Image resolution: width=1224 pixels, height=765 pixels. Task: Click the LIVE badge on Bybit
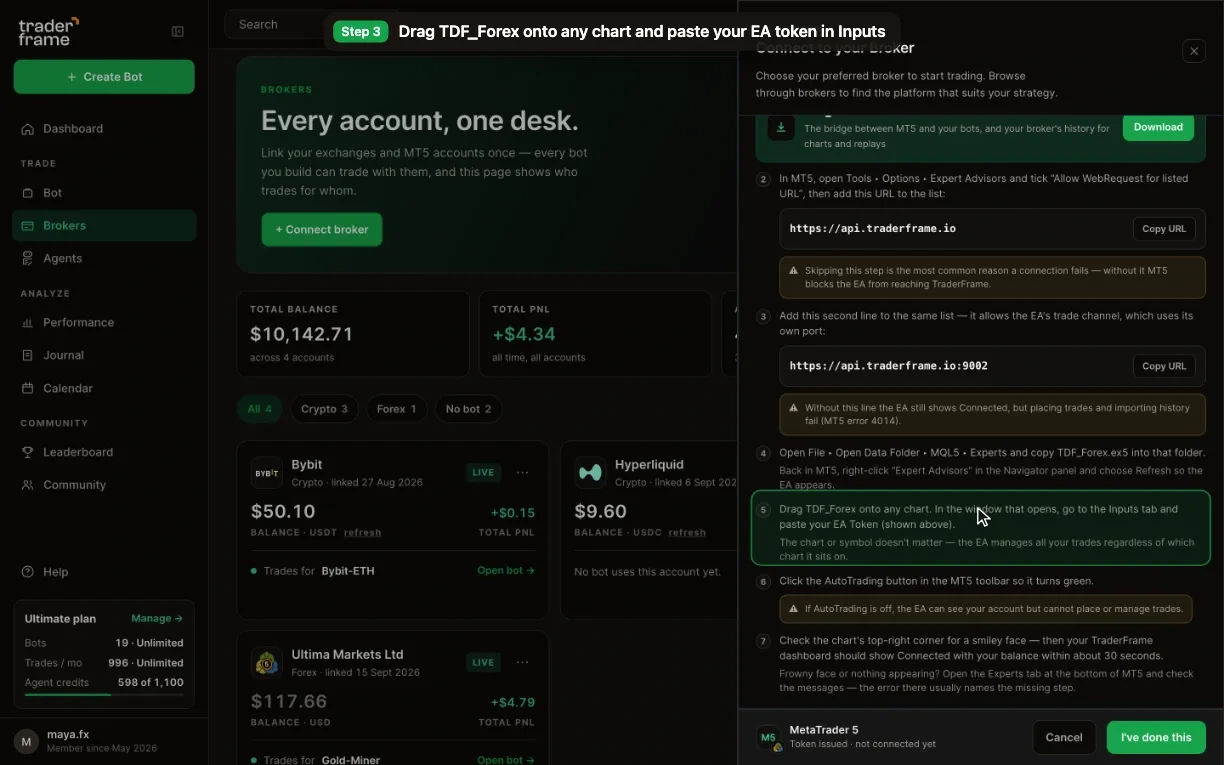484,473
